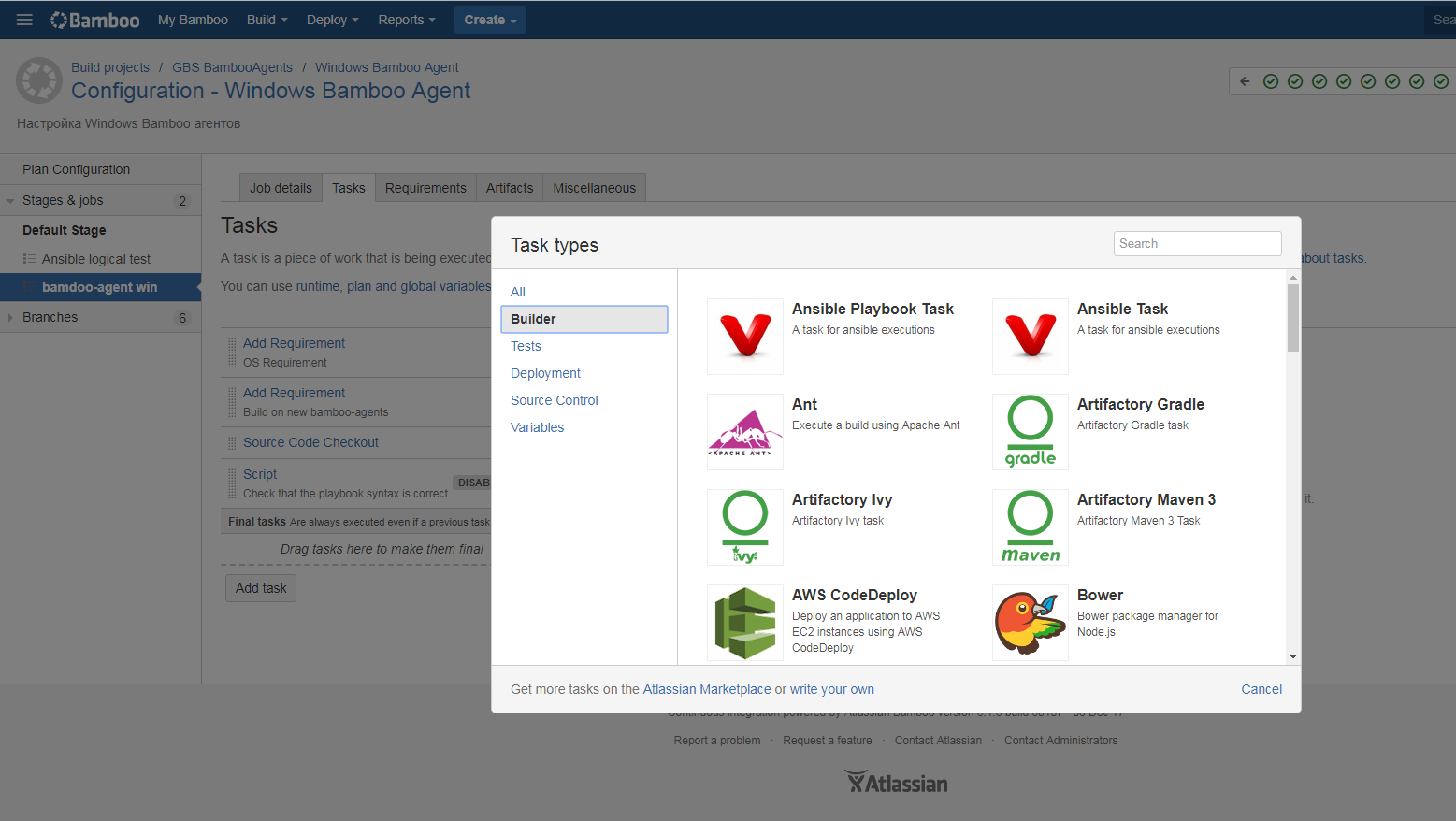Open the Create dropdown button

[x=490, y=20]
